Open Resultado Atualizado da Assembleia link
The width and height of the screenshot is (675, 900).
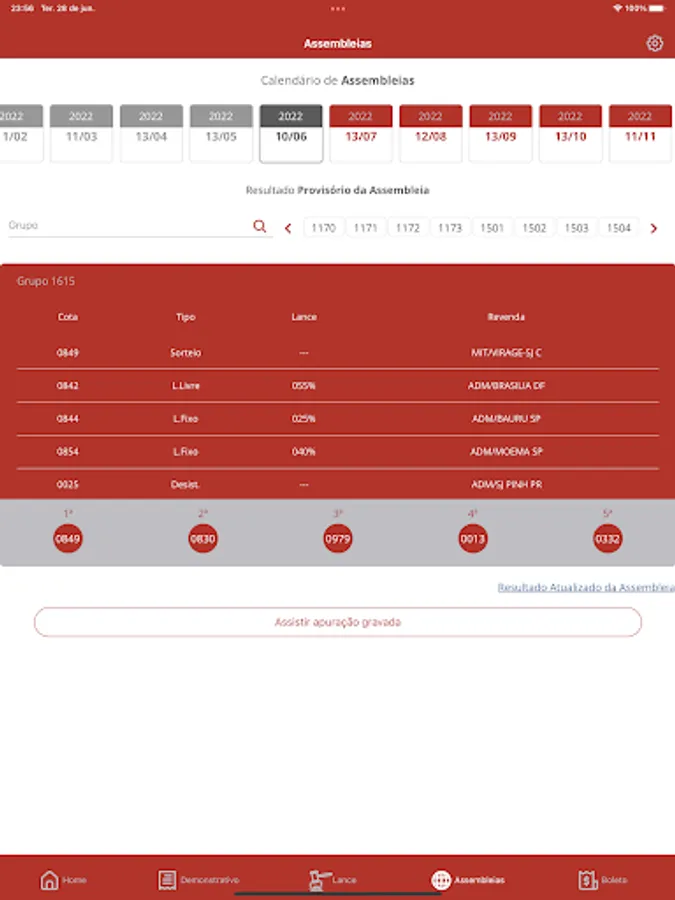[x=586, y=587]
